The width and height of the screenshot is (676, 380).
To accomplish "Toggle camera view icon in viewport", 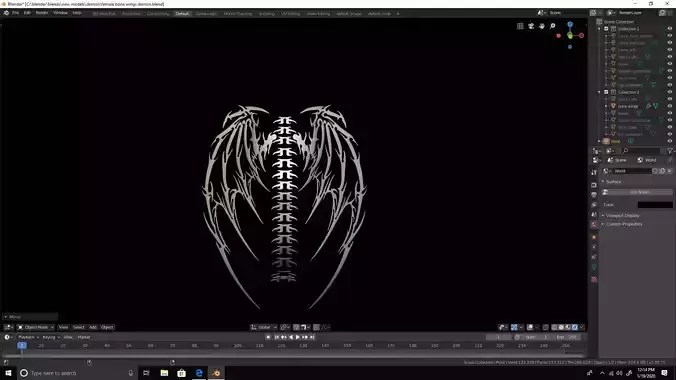I will [531, 26].
